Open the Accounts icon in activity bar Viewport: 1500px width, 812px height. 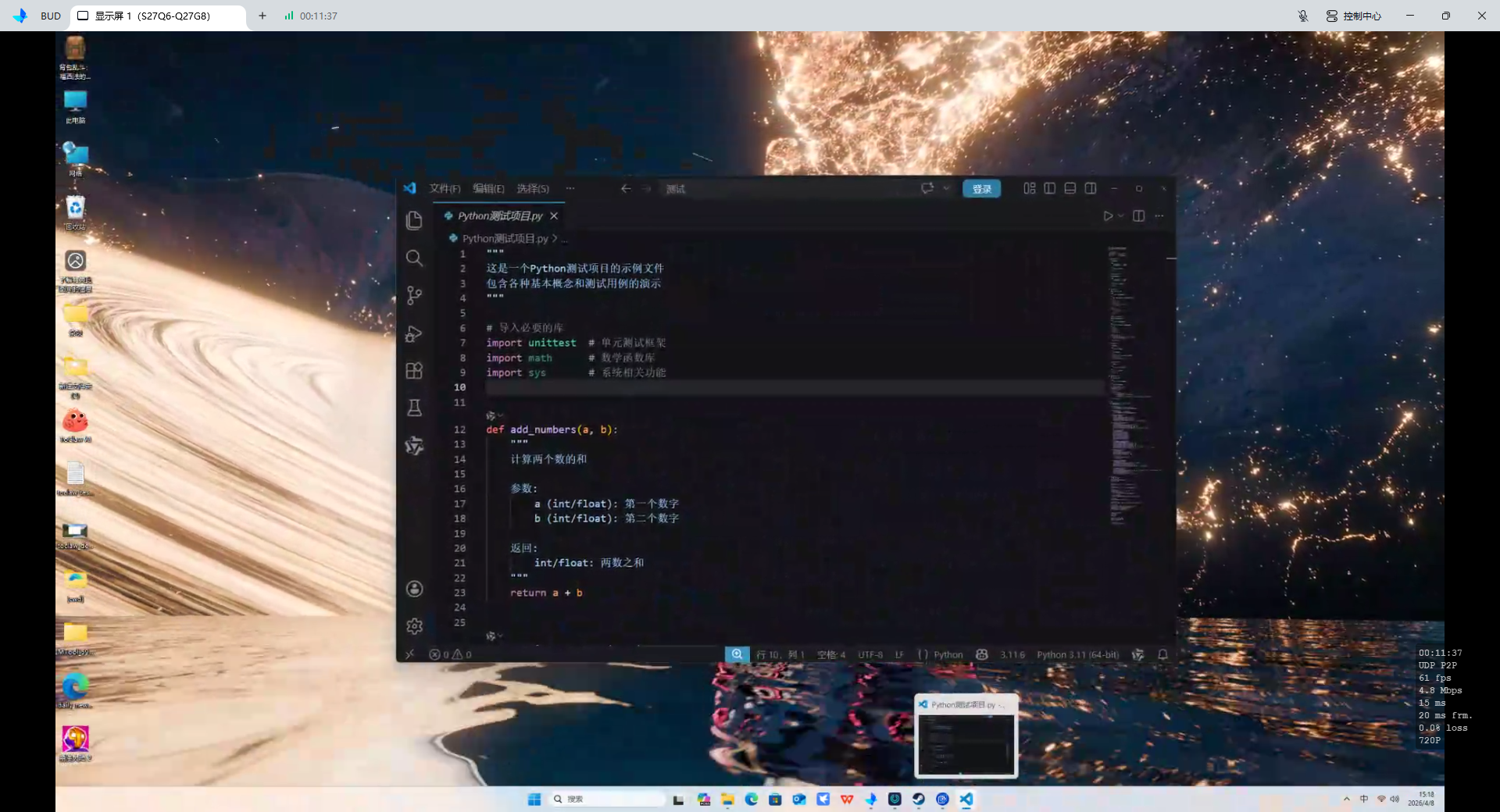tap(414, 589)
